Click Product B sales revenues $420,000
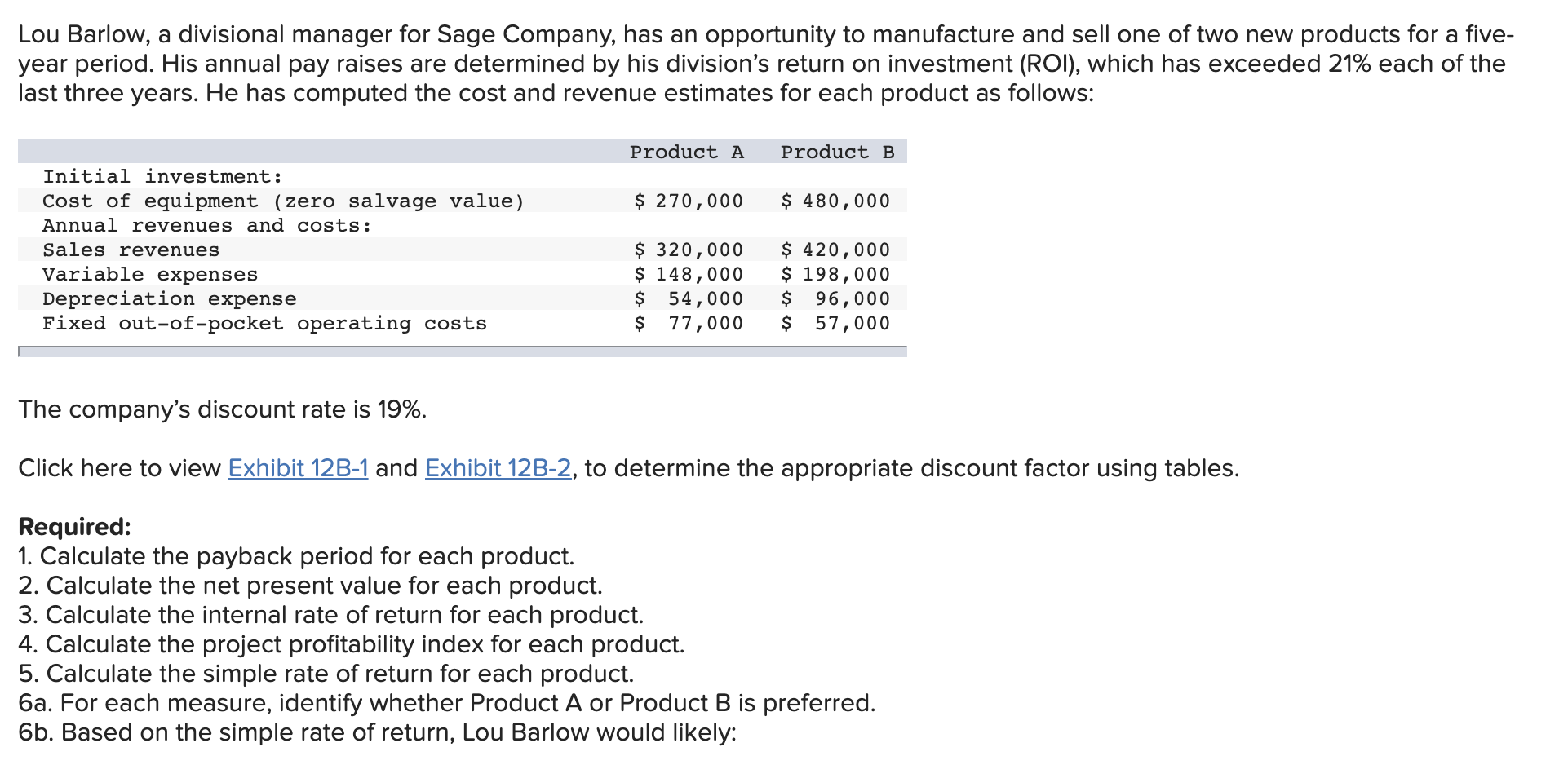1568x765 pixels. [x=835, y=250]
